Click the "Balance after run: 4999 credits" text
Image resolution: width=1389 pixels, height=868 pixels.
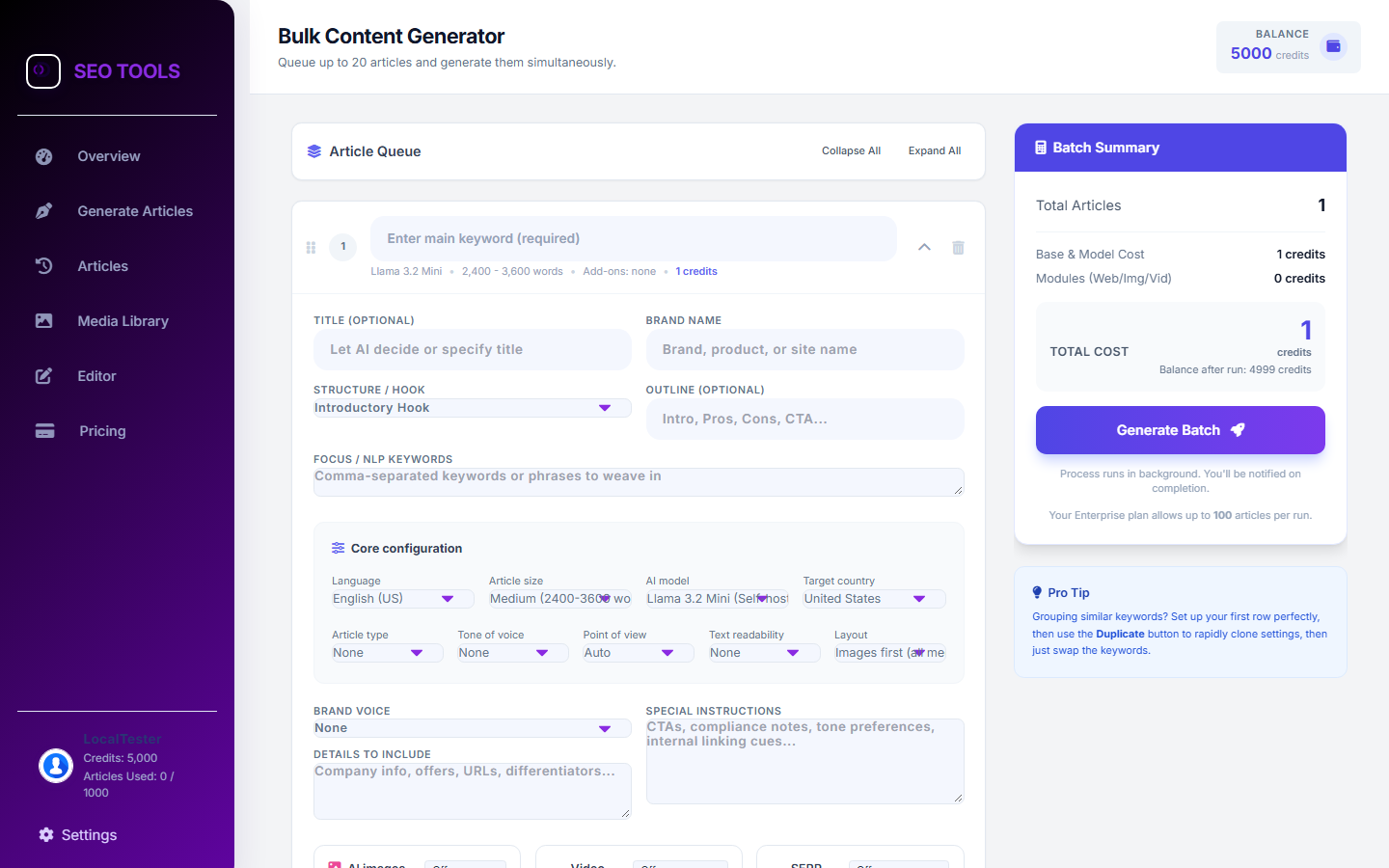1235,369
